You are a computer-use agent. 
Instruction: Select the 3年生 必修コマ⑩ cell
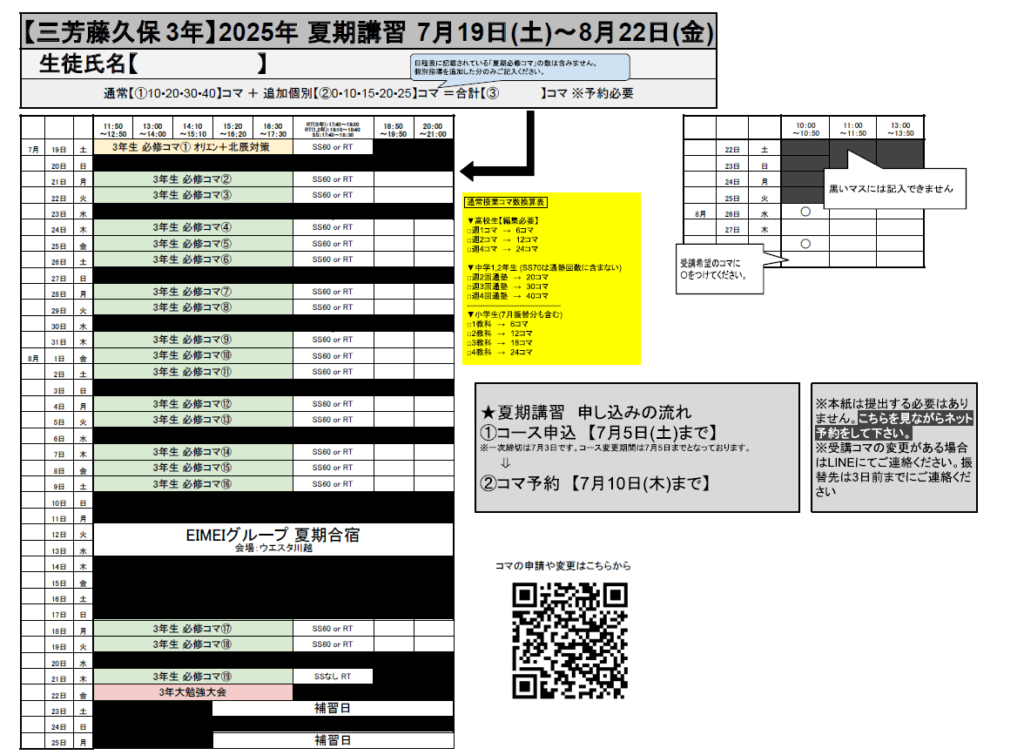pos(193,356)
